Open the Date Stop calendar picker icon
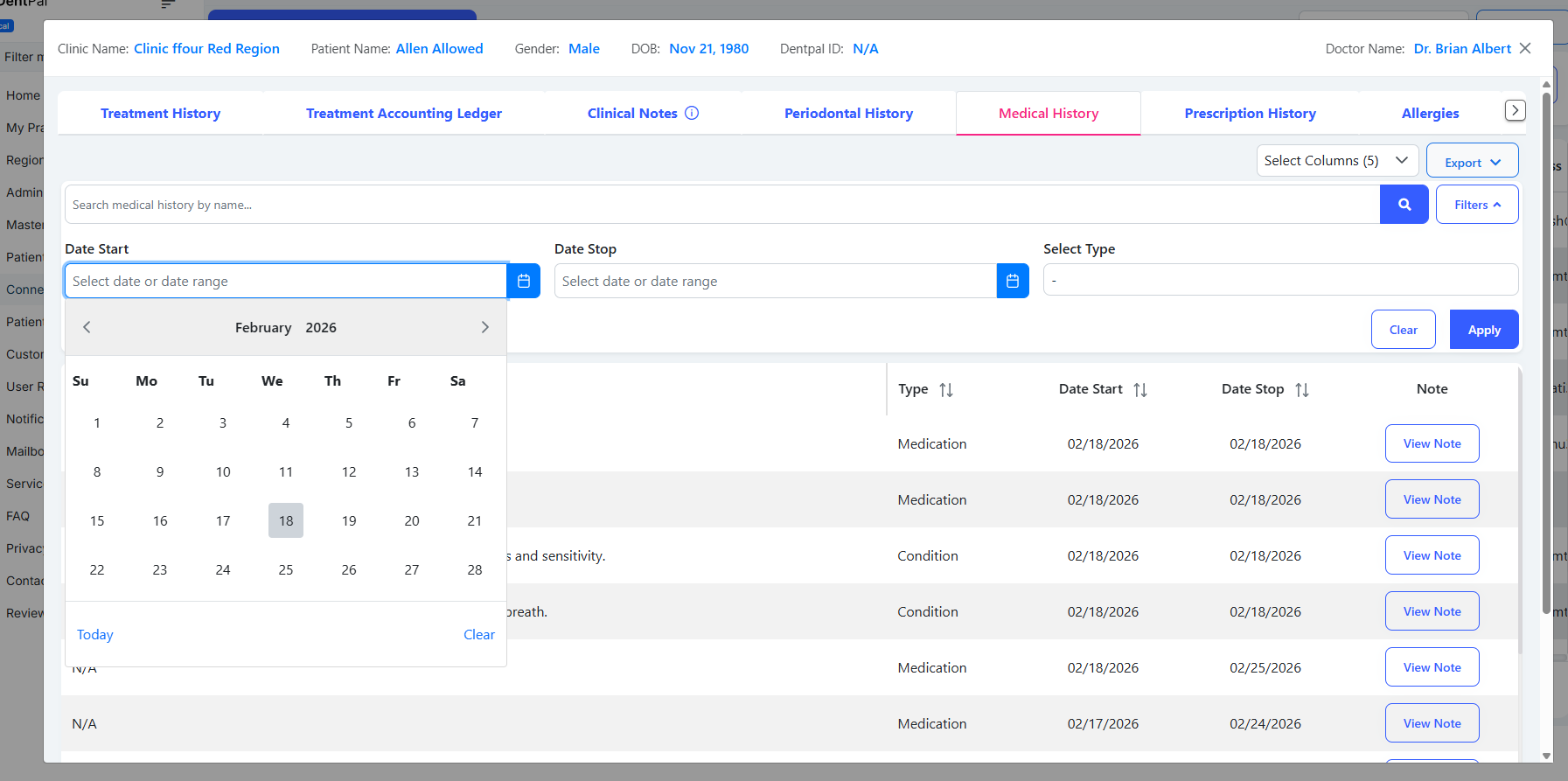 pyautogui.click(x=1012, y=281)
